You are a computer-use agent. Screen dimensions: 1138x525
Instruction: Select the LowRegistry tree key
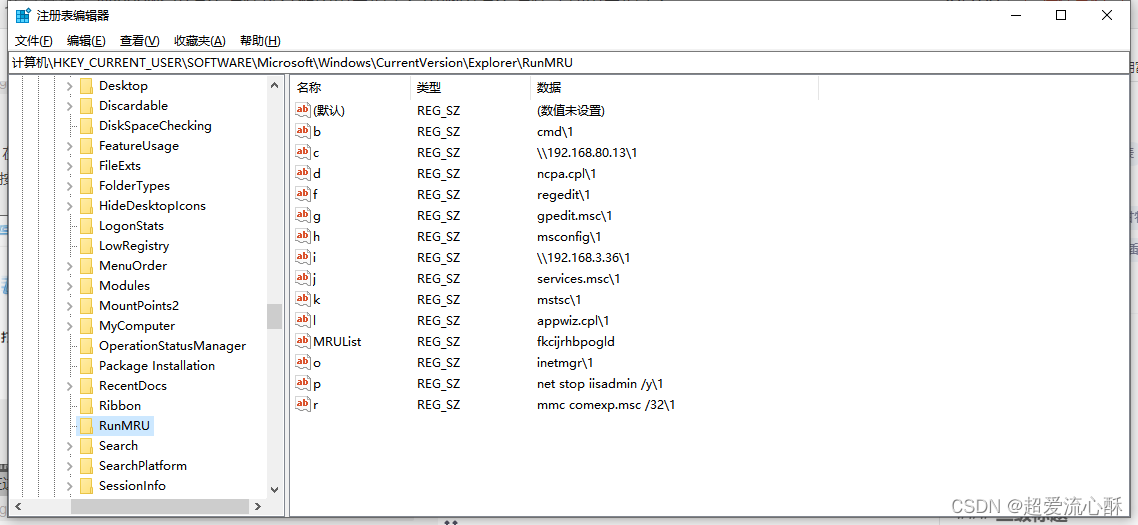[134, 245]
